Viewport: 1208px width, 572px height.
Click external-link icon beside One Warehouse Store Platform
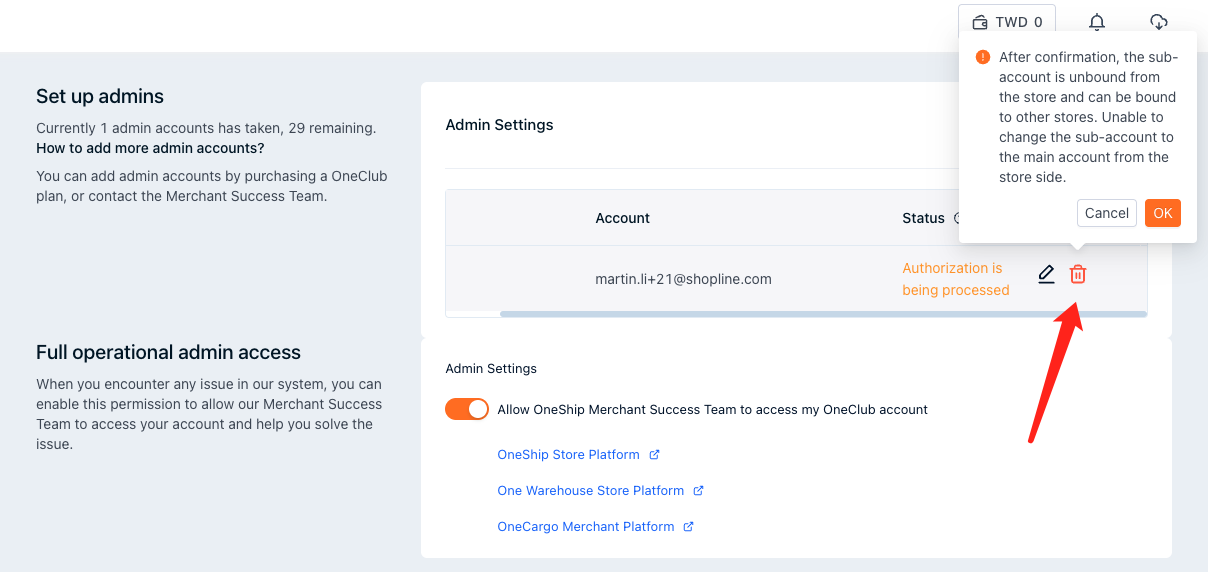pyautogui.click(x=698, y=491)
